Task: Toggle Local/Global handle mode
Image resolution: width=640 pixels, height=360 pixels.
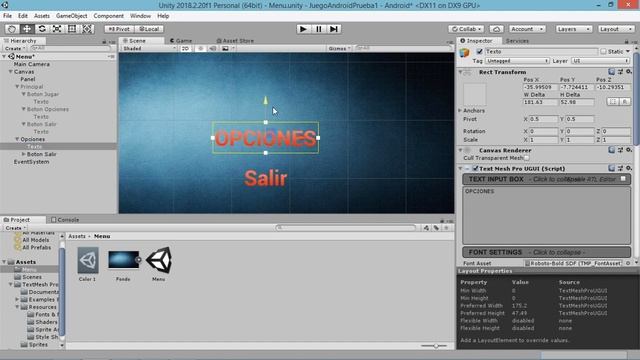Action: coord(149,29)
